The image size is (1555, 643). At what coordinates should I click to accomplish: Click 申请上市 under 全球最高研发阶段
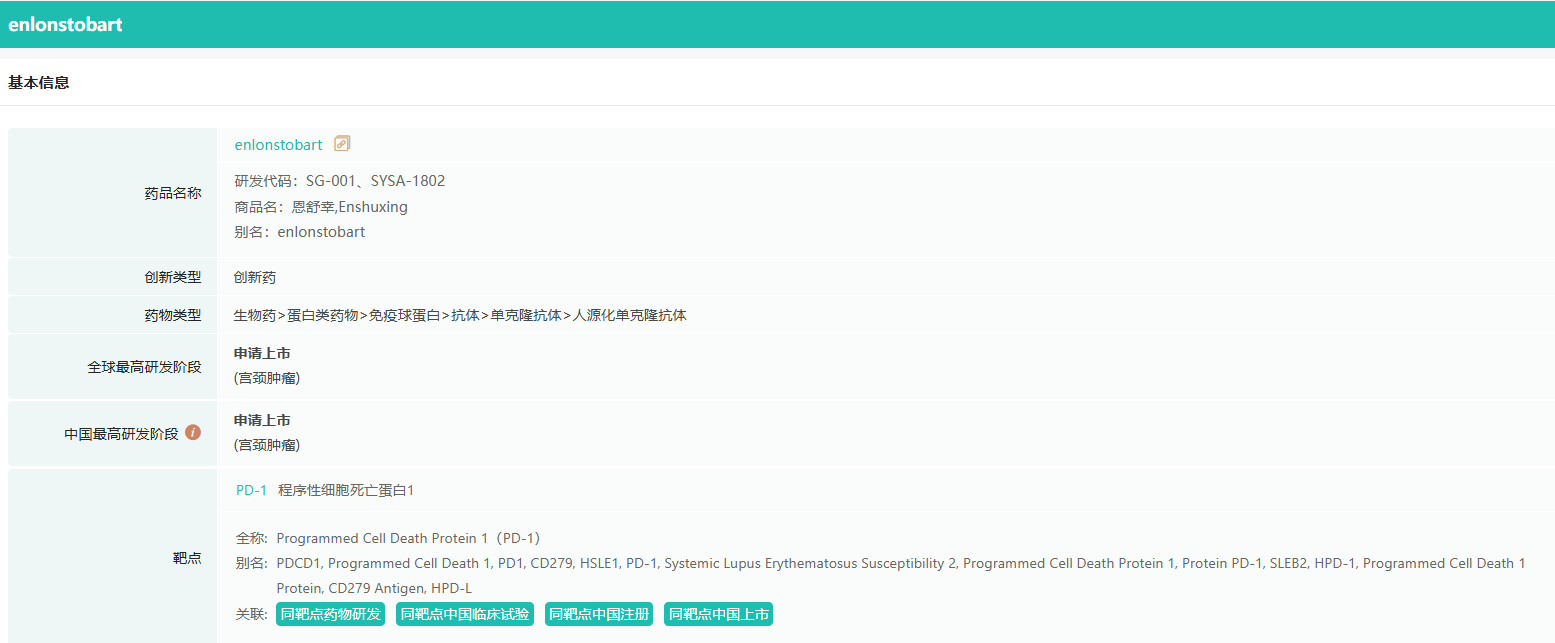click(x=262, y=353)
